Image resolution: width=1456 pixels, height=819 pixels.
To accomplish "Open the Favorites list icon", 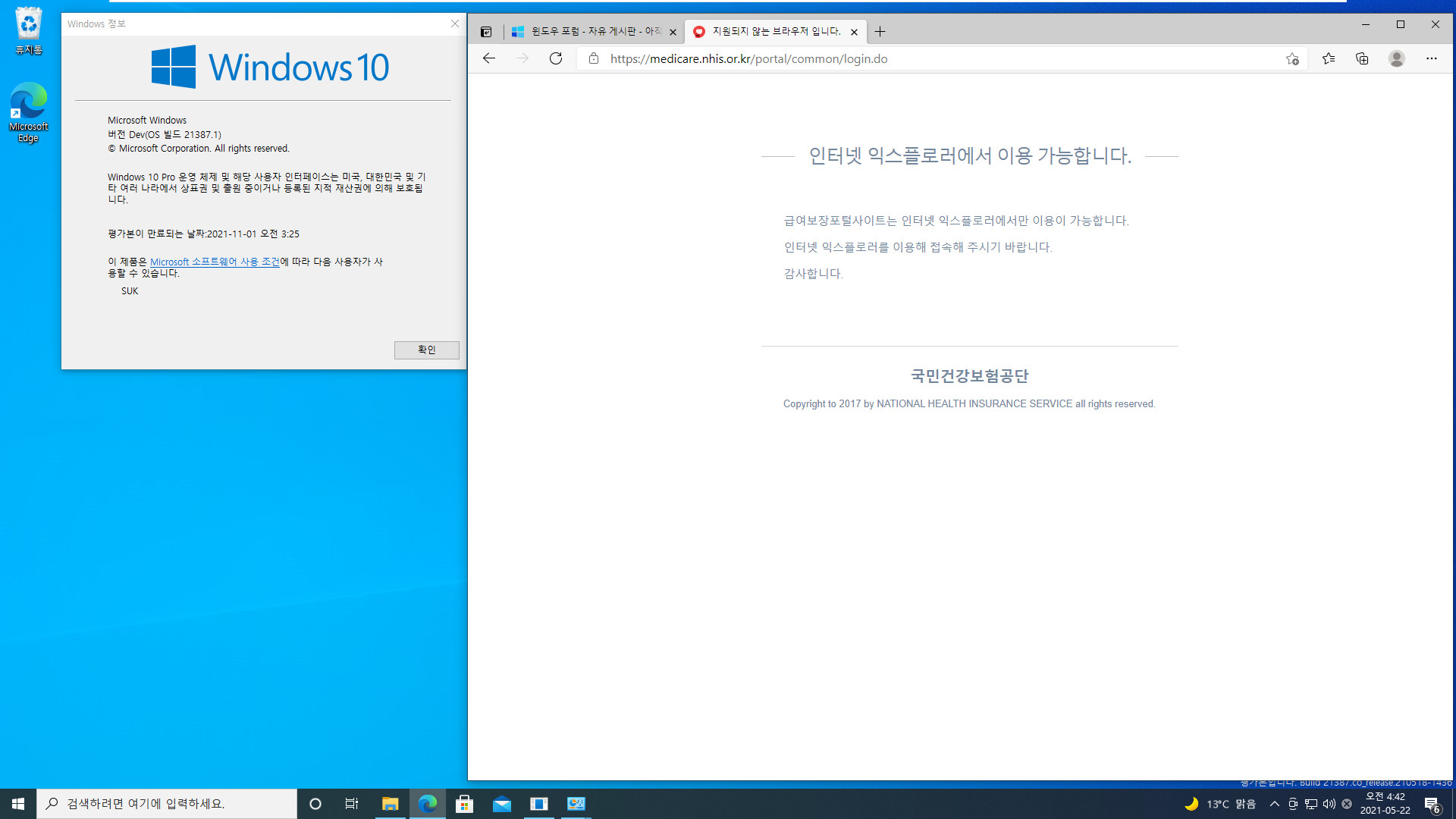I will (x=1329, y=58).
